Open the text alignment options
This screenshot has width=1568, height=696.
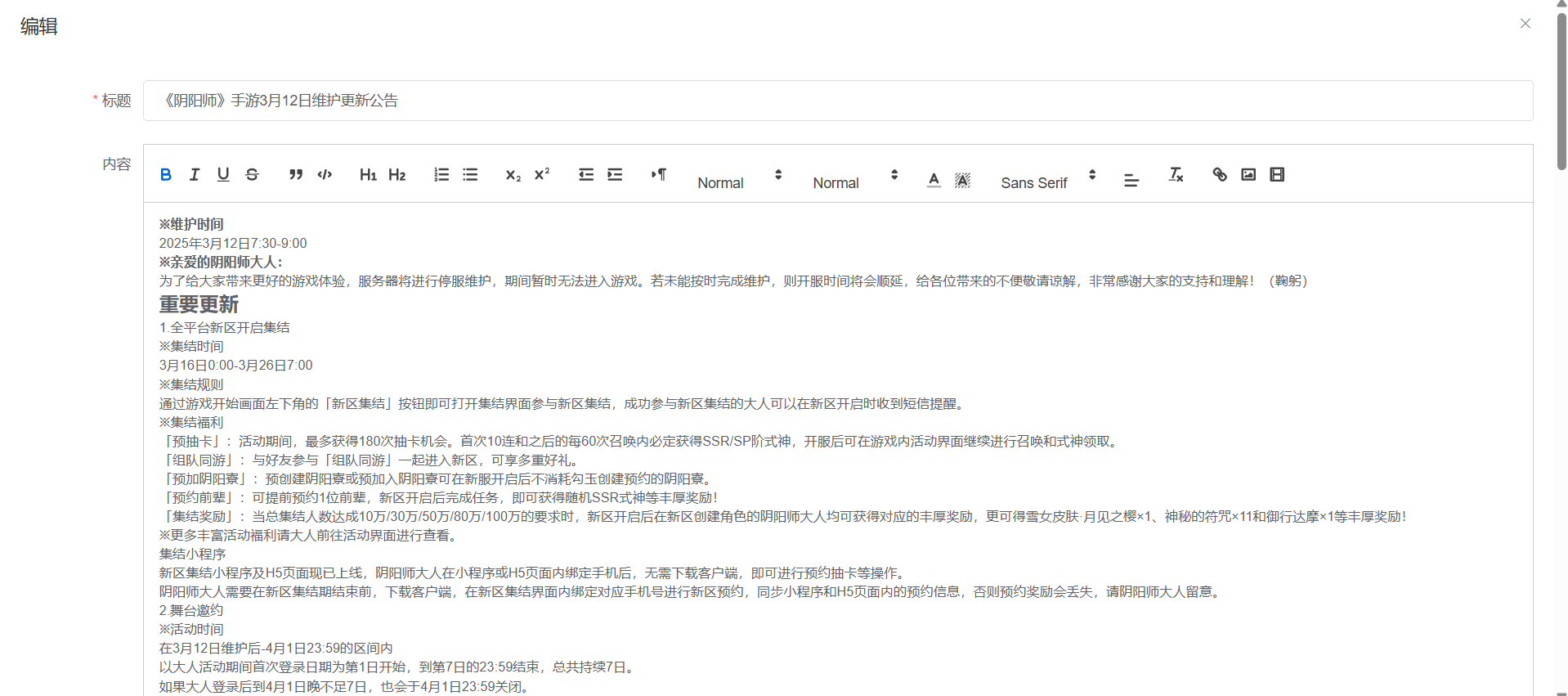pyautogui.click(x=1131, y=180)
